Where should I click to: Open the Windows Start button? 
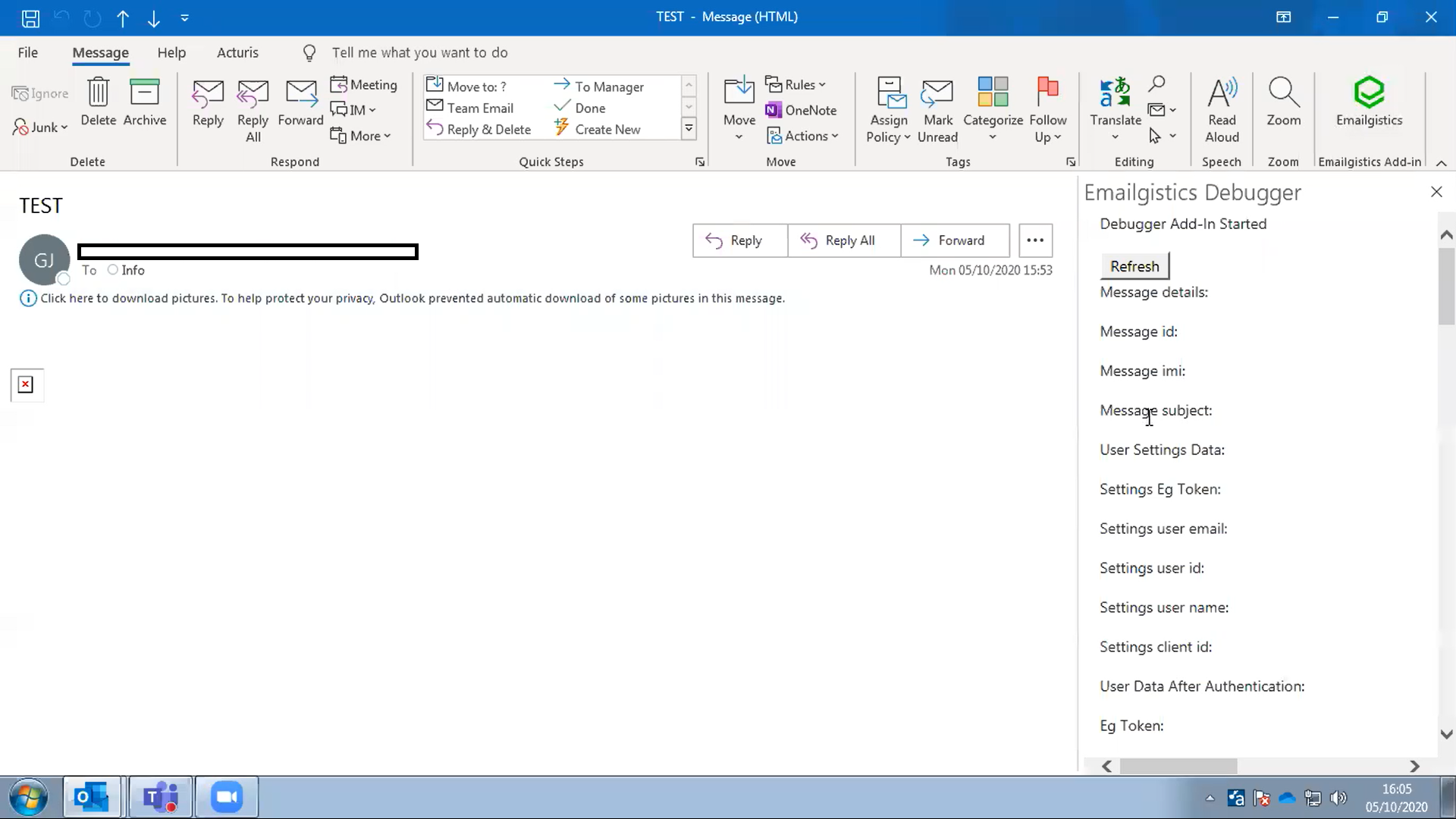click(29, 797)
